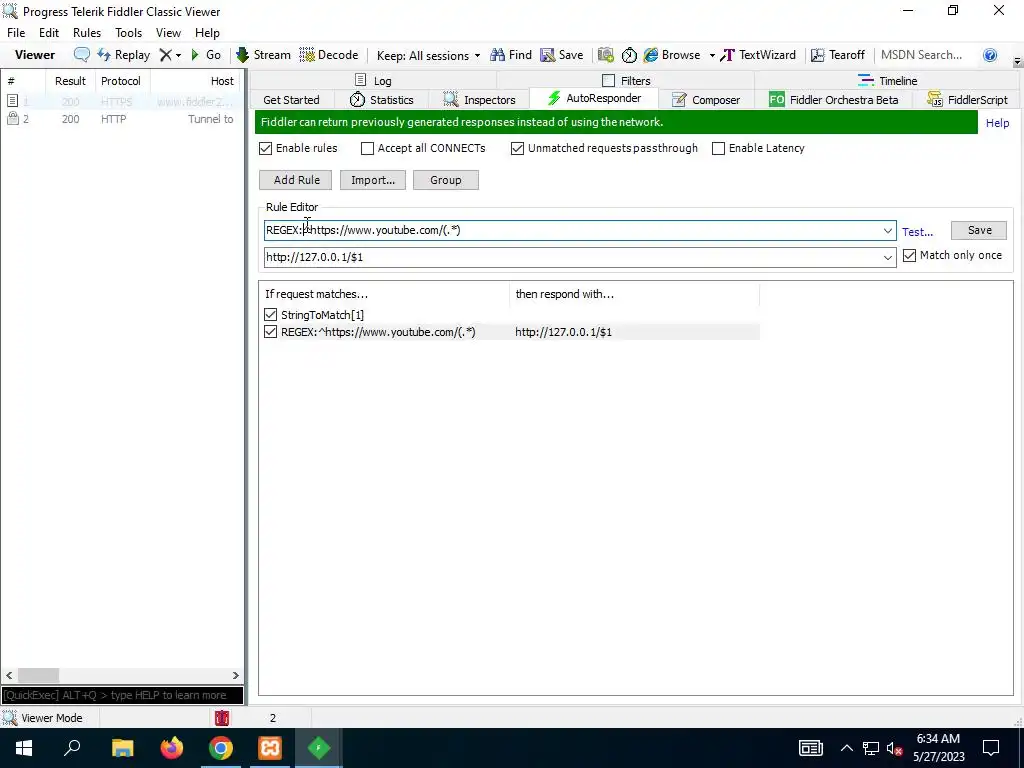
Task: Open Windows Start menu
Action: pos(24,748)
